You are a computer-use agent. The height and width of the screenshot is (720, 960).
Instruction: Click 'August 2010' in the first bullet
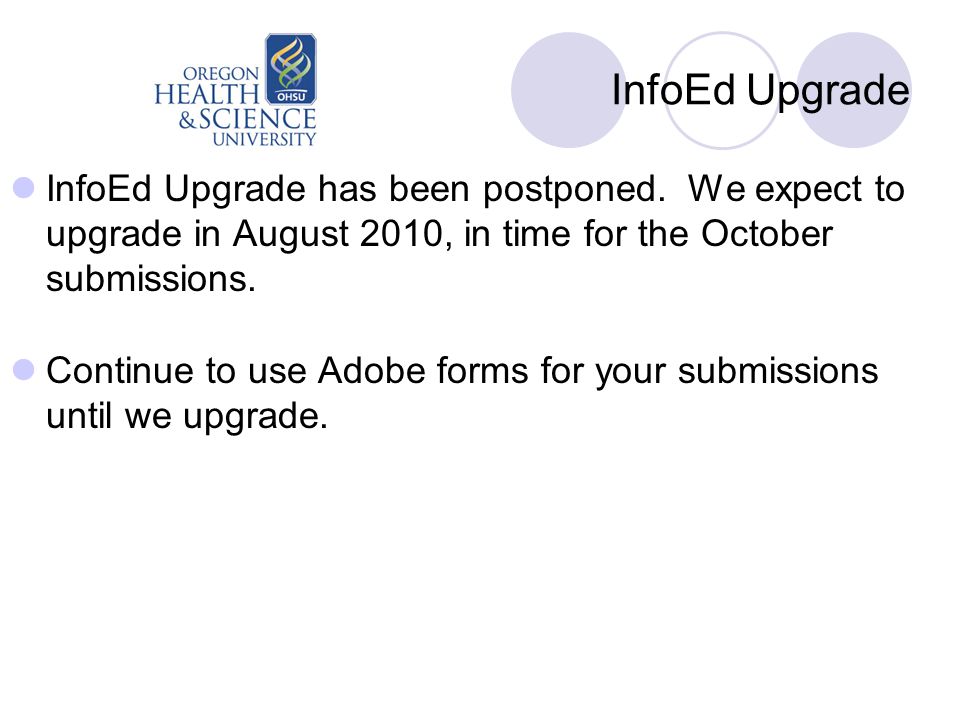pos(337,234)
